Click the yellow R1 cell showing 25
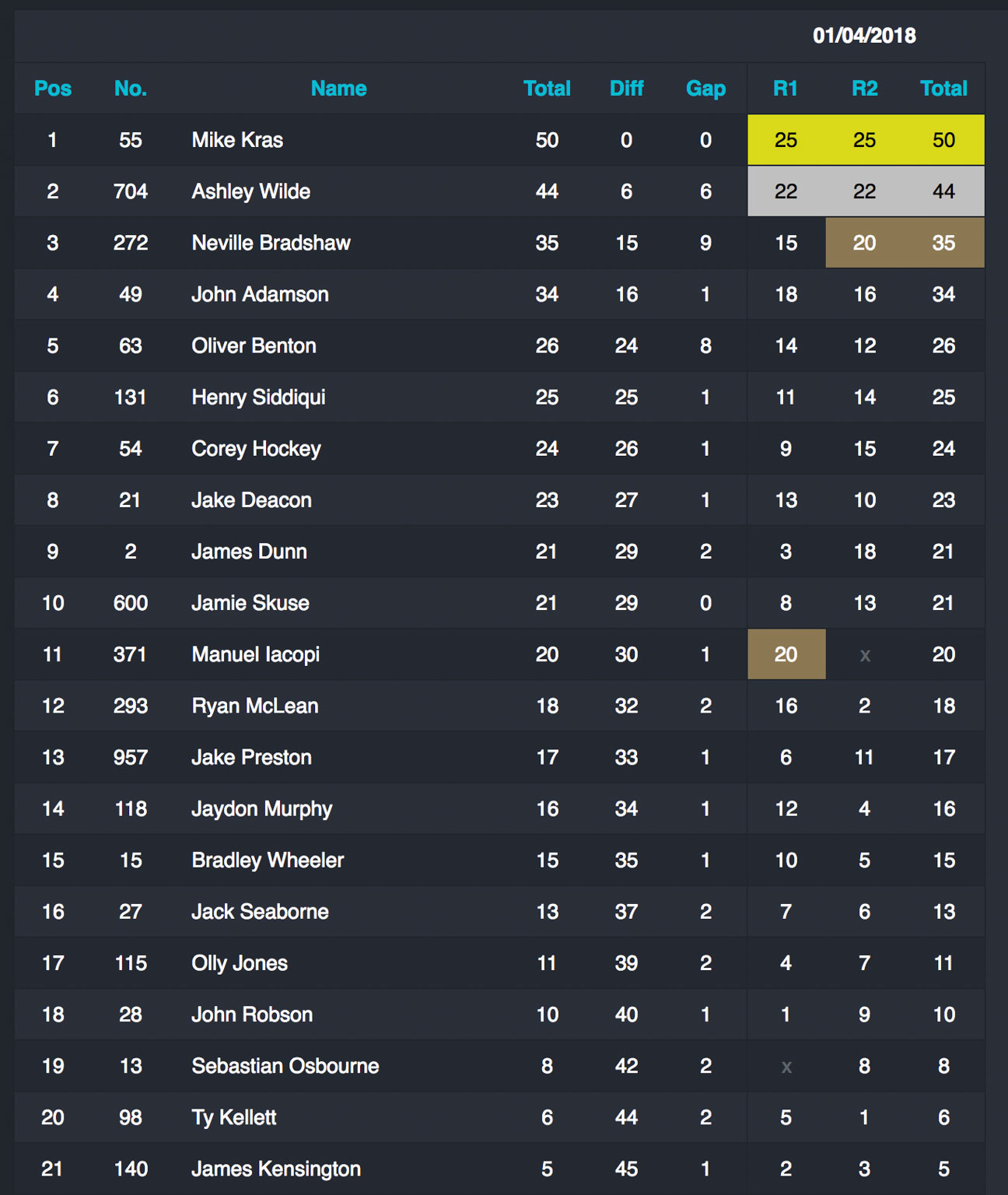 pos(786,140)
